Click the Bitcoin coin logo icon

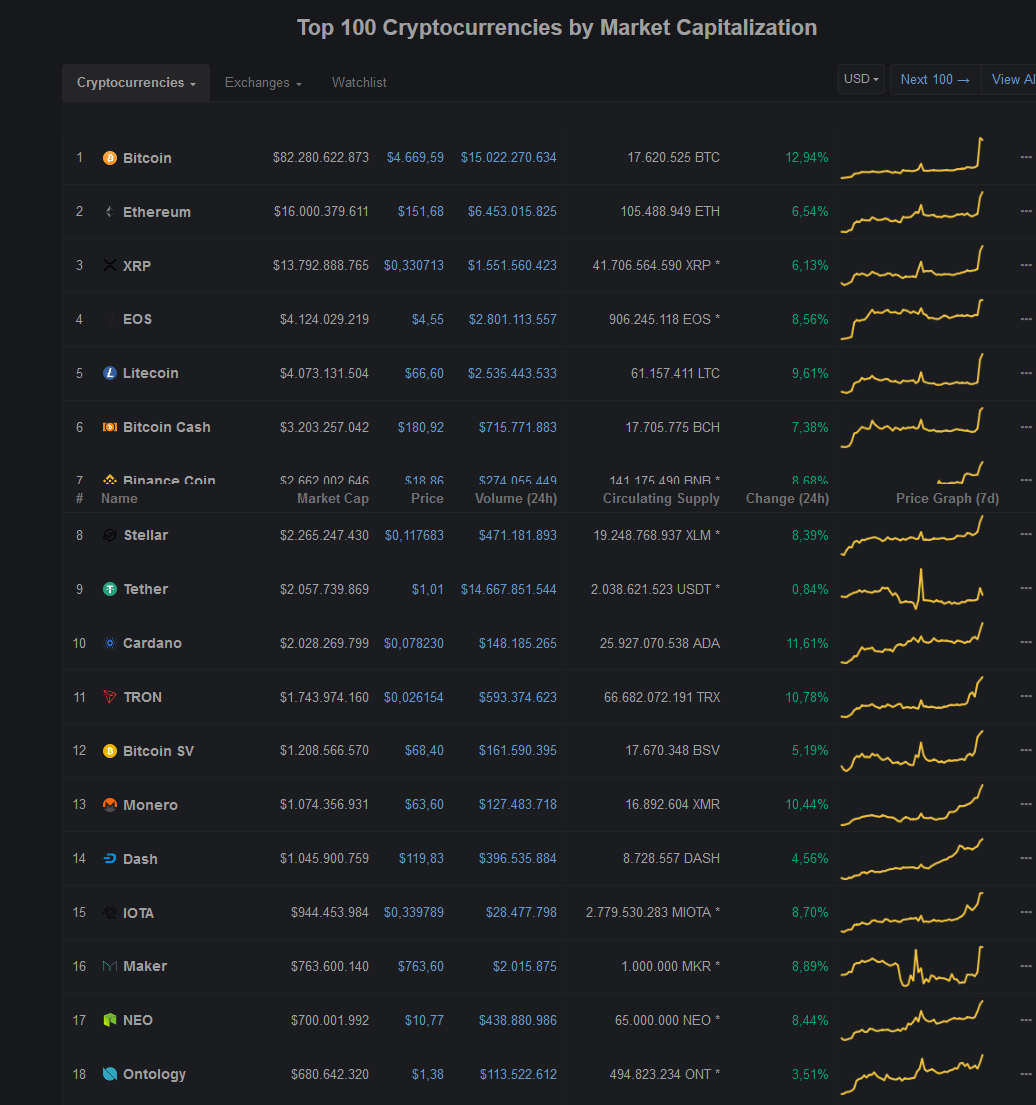click(110, 158)
